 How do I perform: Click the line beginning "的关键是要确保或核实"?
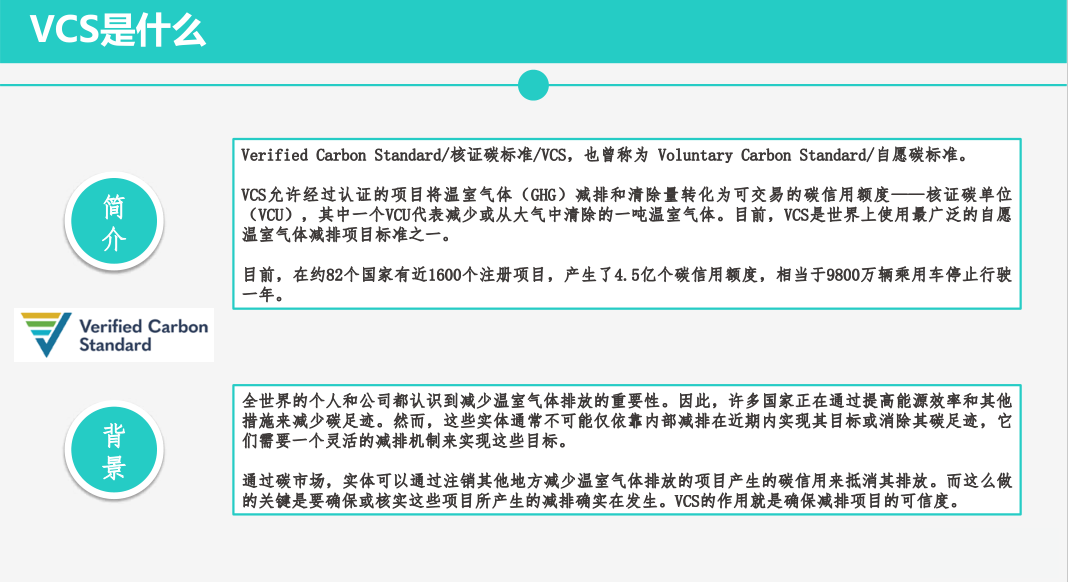(x=602, y=502)
